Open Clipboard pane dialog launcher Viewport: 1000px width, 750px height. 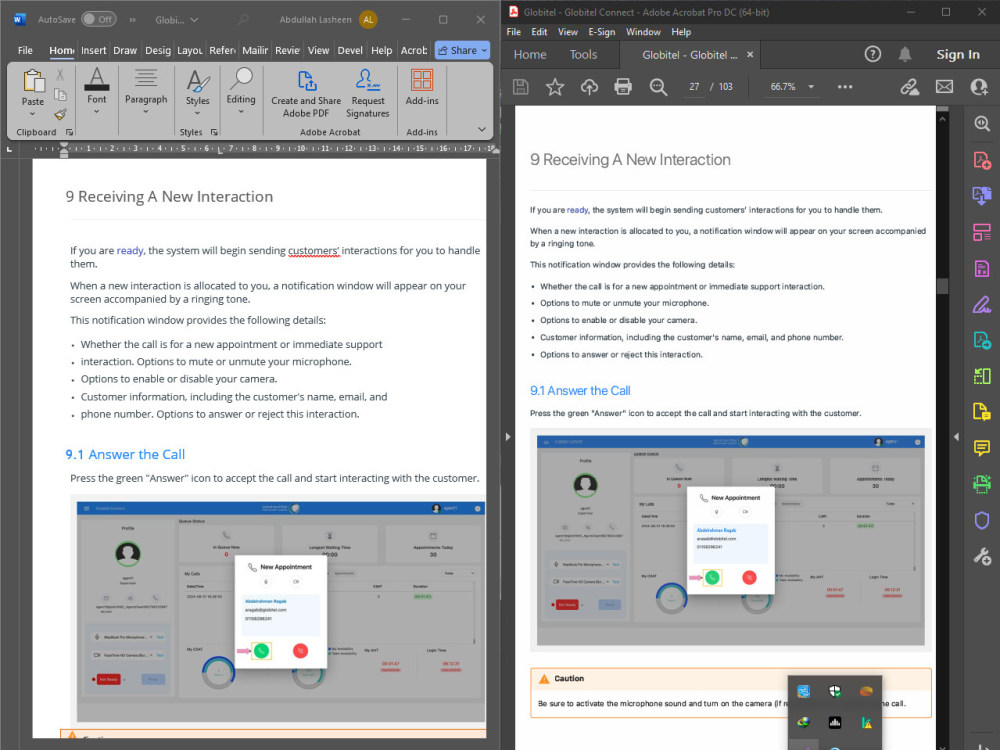tap(69, 132)
